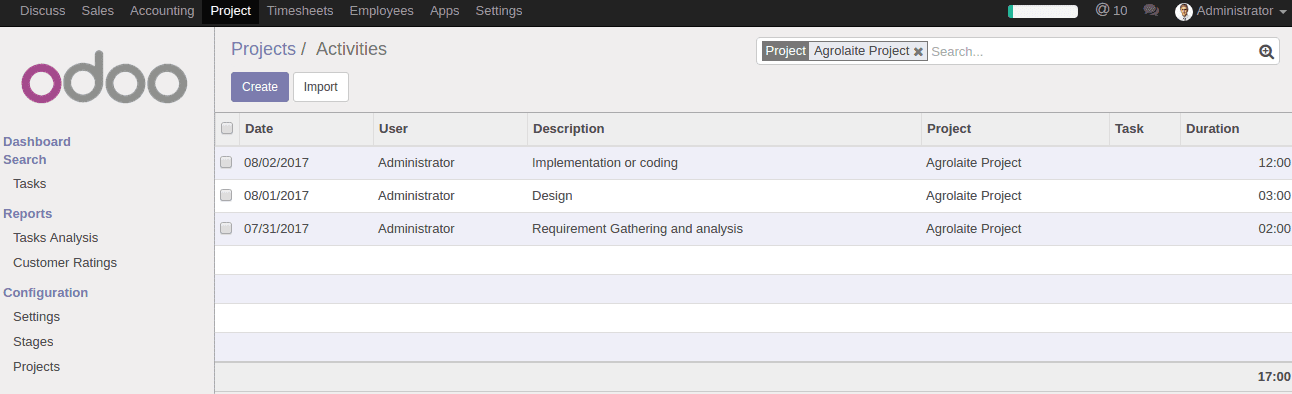Click the progress bar in top bar
The width and height of the screenshot is (1292, 394).
pos(1043,11)
